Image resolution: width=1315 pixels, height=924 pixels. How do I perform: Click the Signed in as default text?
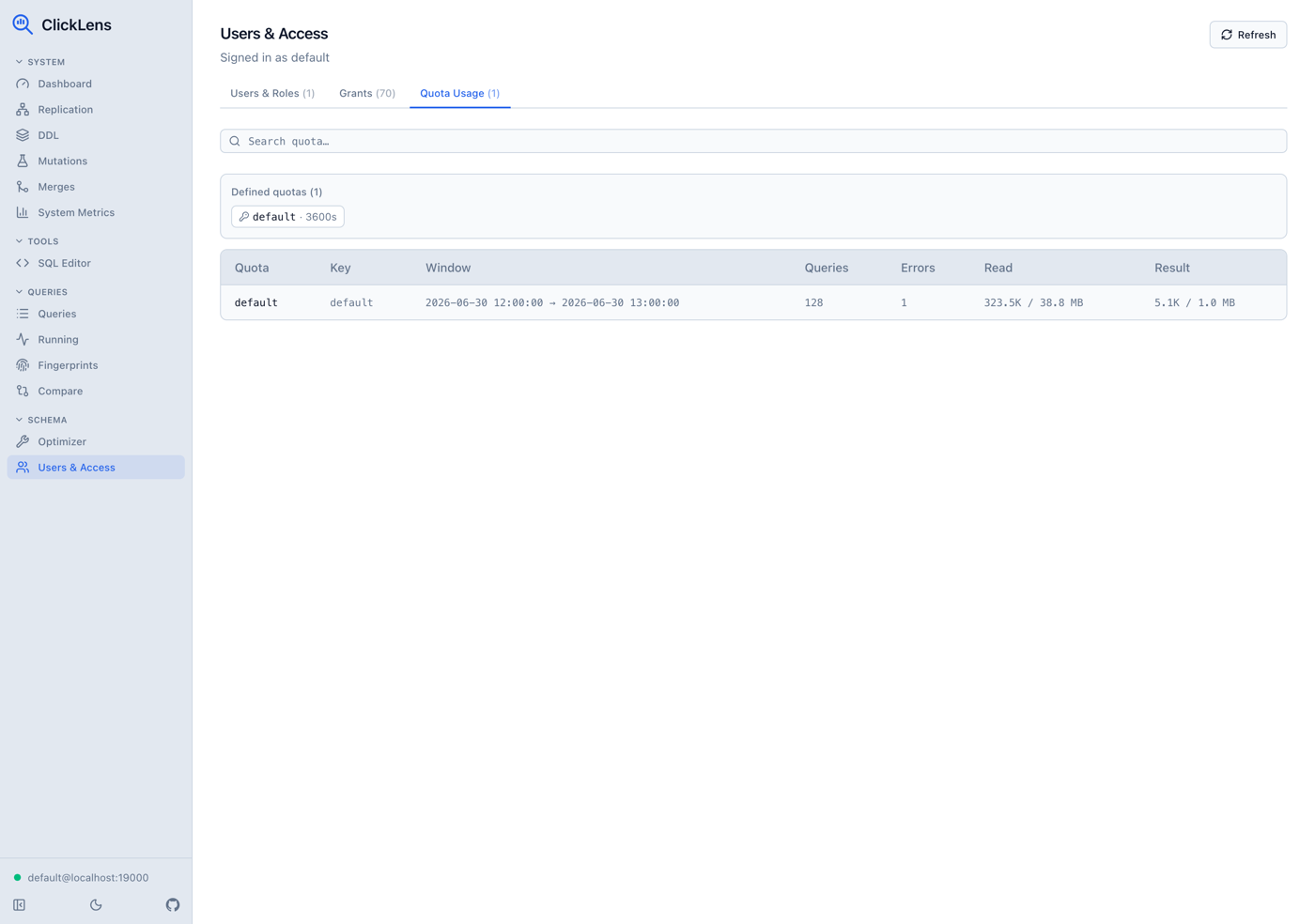[274, 57]
